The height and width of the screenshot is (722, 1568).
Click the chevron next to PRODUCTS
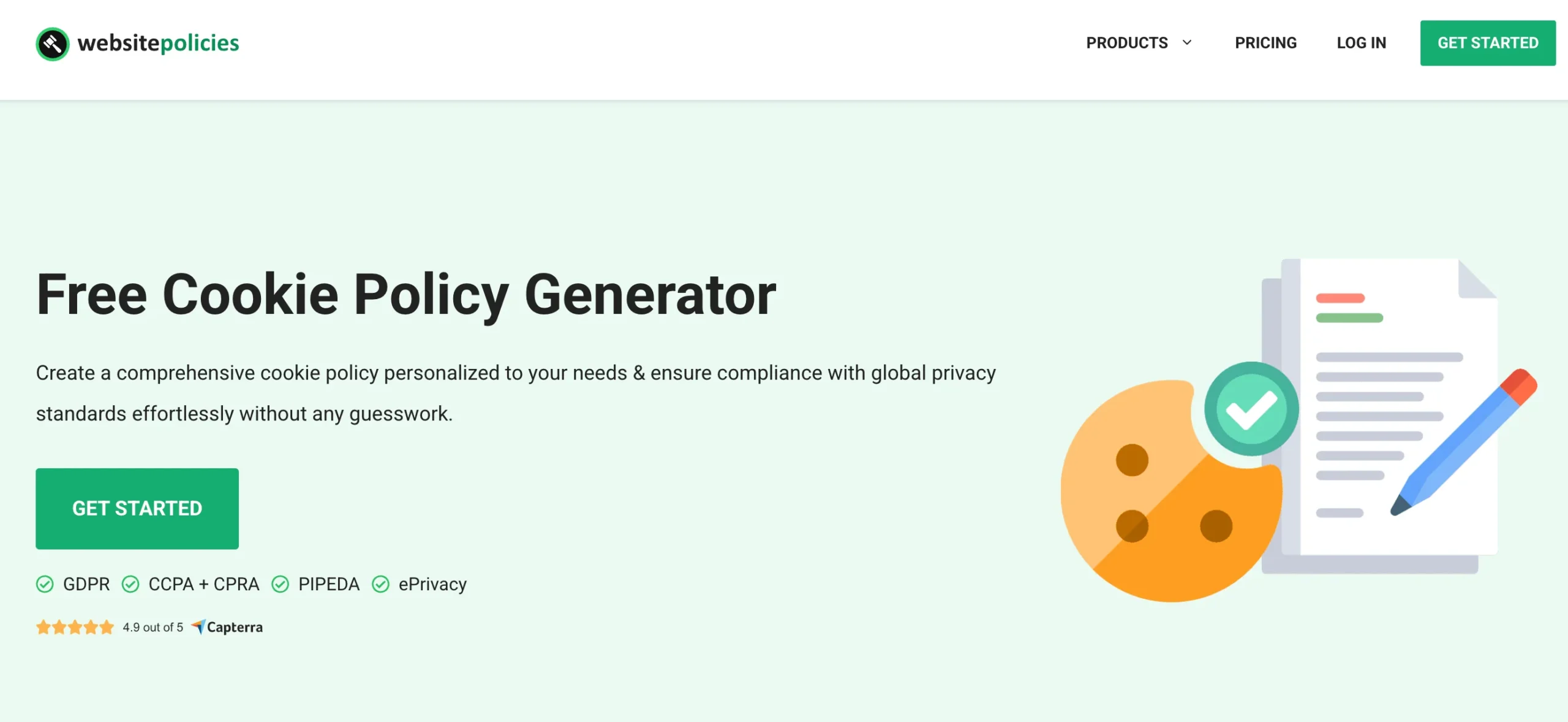pos(1187,42)
